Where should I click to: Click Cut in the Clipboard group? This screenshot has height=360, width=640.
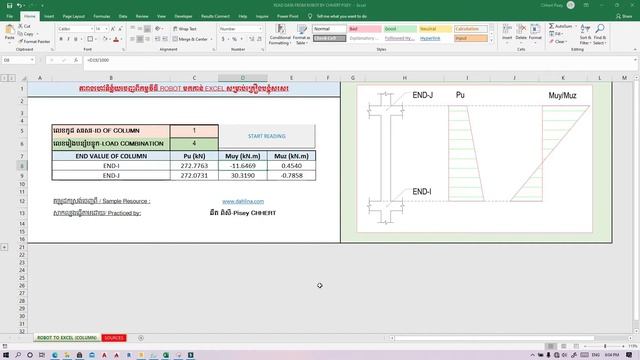[x=25, y=26]
